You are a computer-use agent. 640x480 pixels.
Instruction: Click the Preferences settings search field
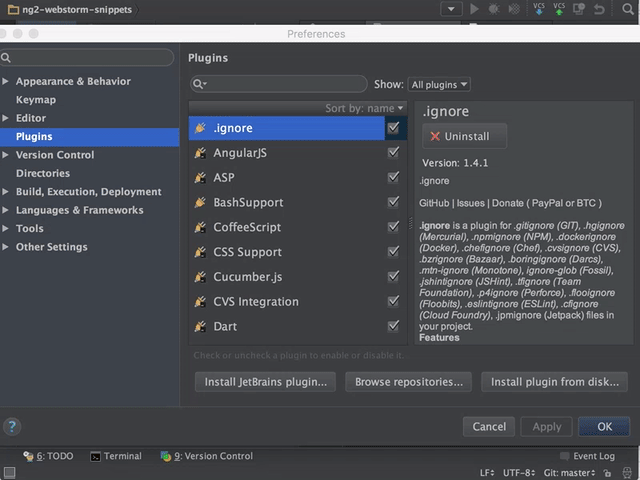pos(87,58)
